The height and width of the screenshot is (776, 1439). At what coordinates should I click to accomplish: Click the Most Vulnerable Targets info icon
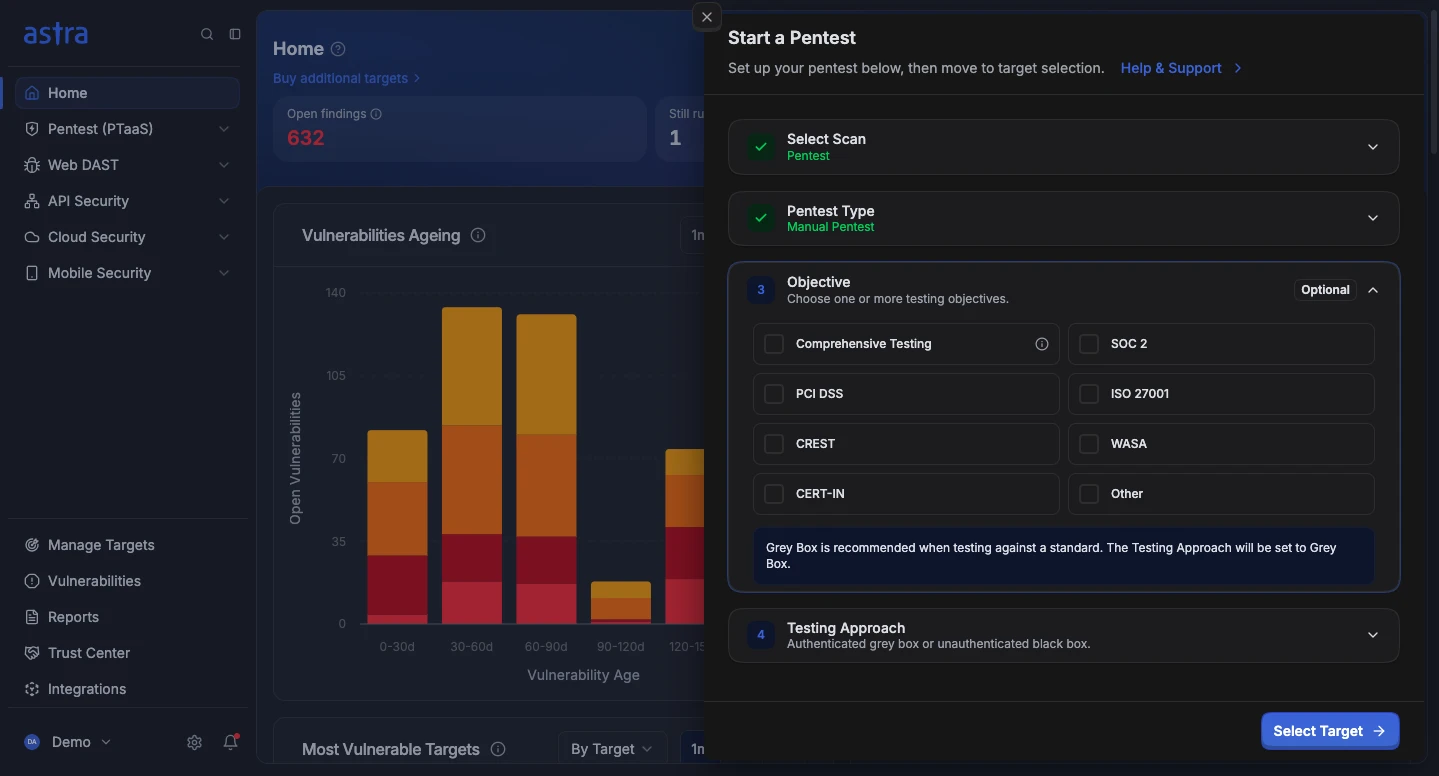pos(498,749)
